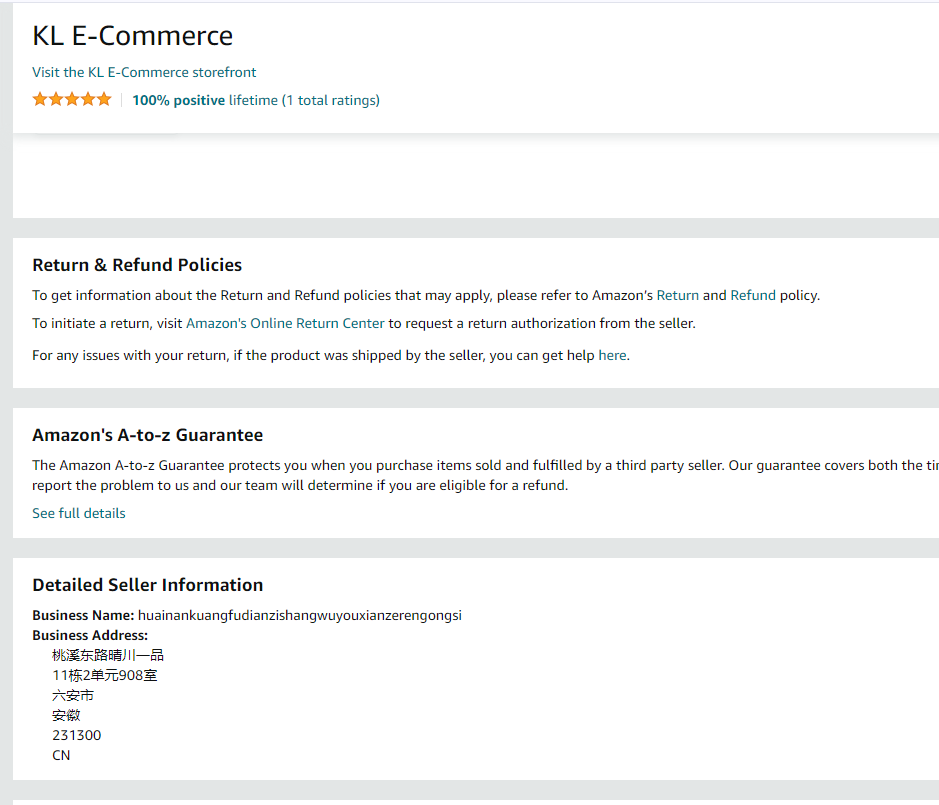Click the Return & Refund Policies heading
The image size is (939, 805).
coord(137,265)
